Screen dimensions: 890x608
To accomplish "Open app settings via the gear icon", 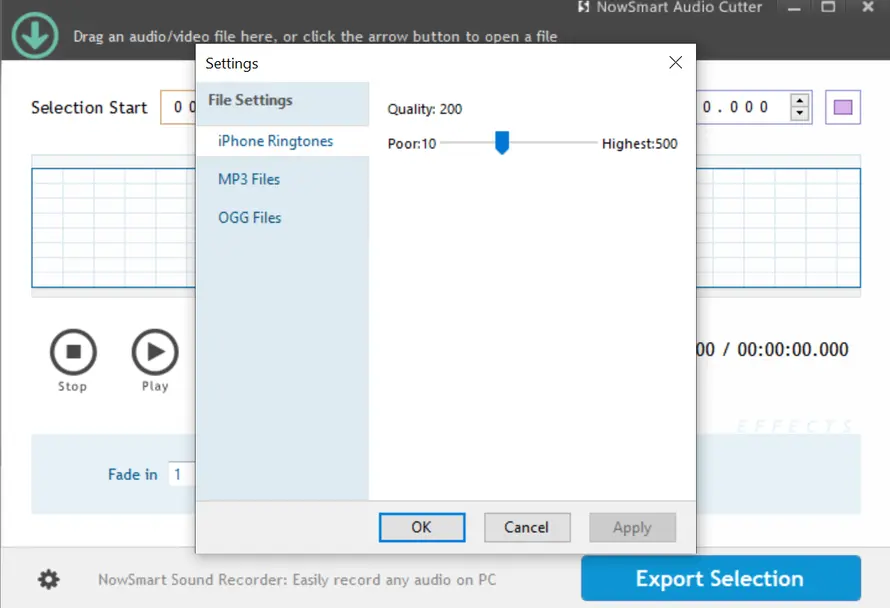I will (x=47, y=579).
